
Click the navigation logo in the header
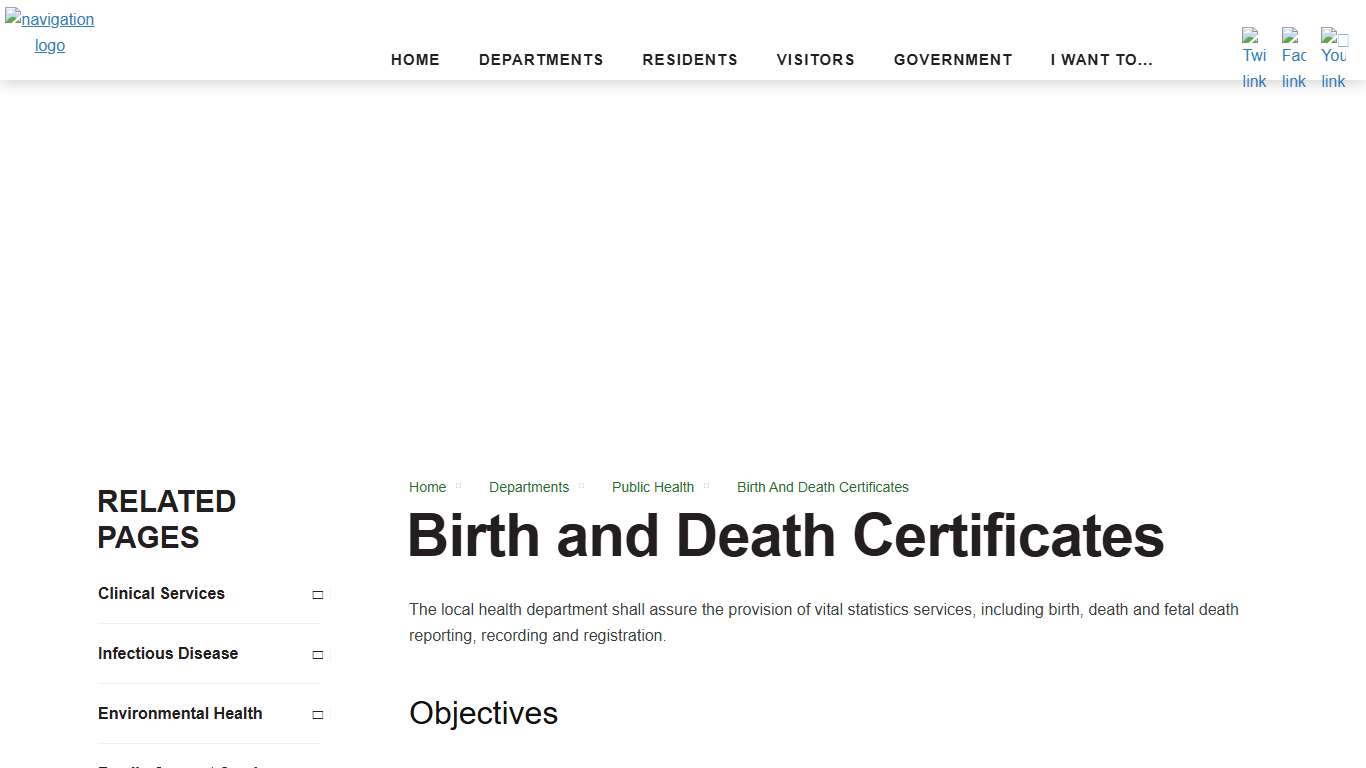(50, 32)
